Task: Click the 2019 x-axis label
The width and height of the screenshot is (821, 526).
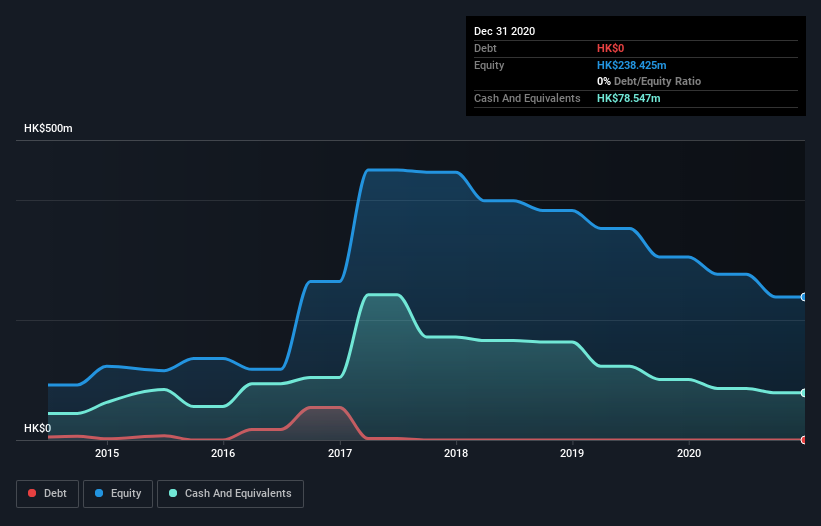Action: (x=572, y=453)
